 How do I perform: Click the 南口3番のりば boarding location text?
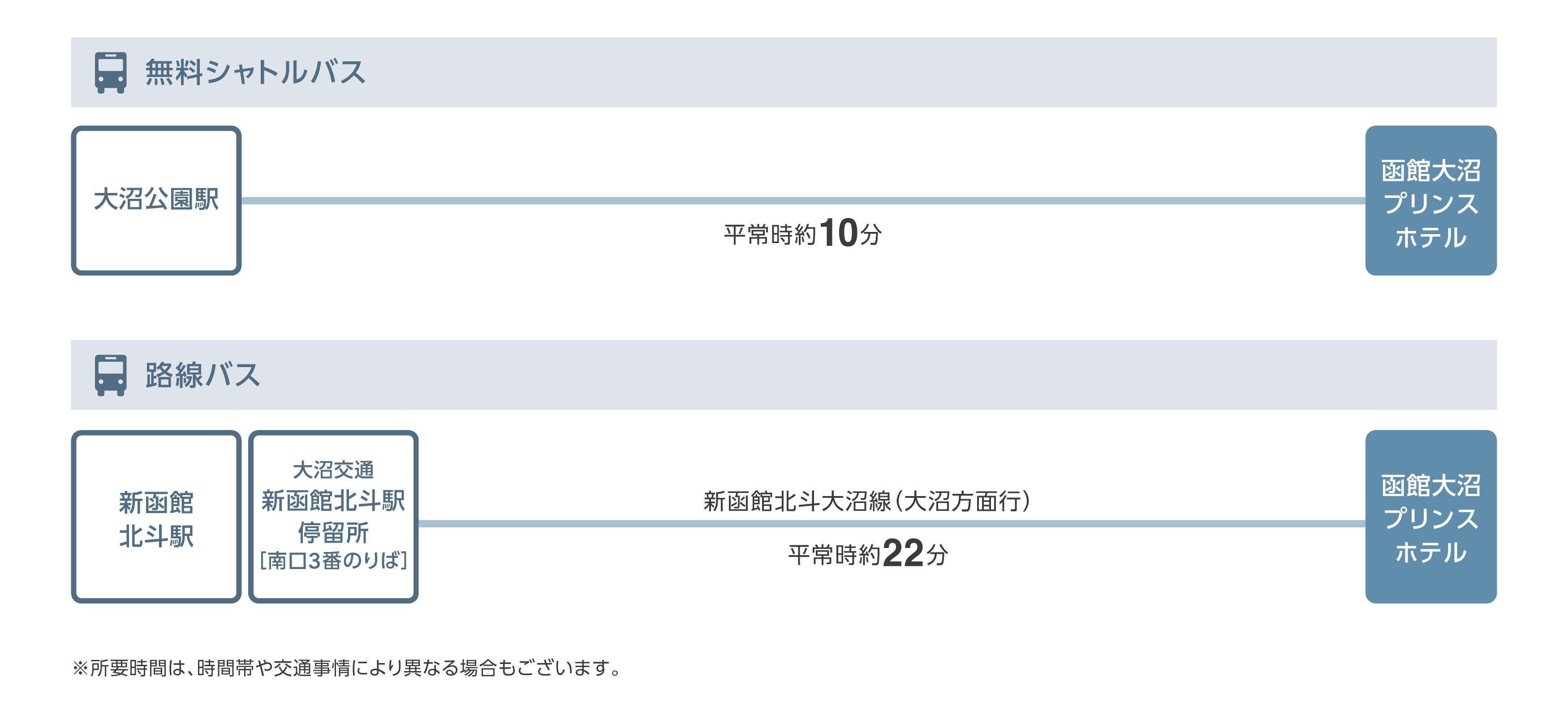333,560
